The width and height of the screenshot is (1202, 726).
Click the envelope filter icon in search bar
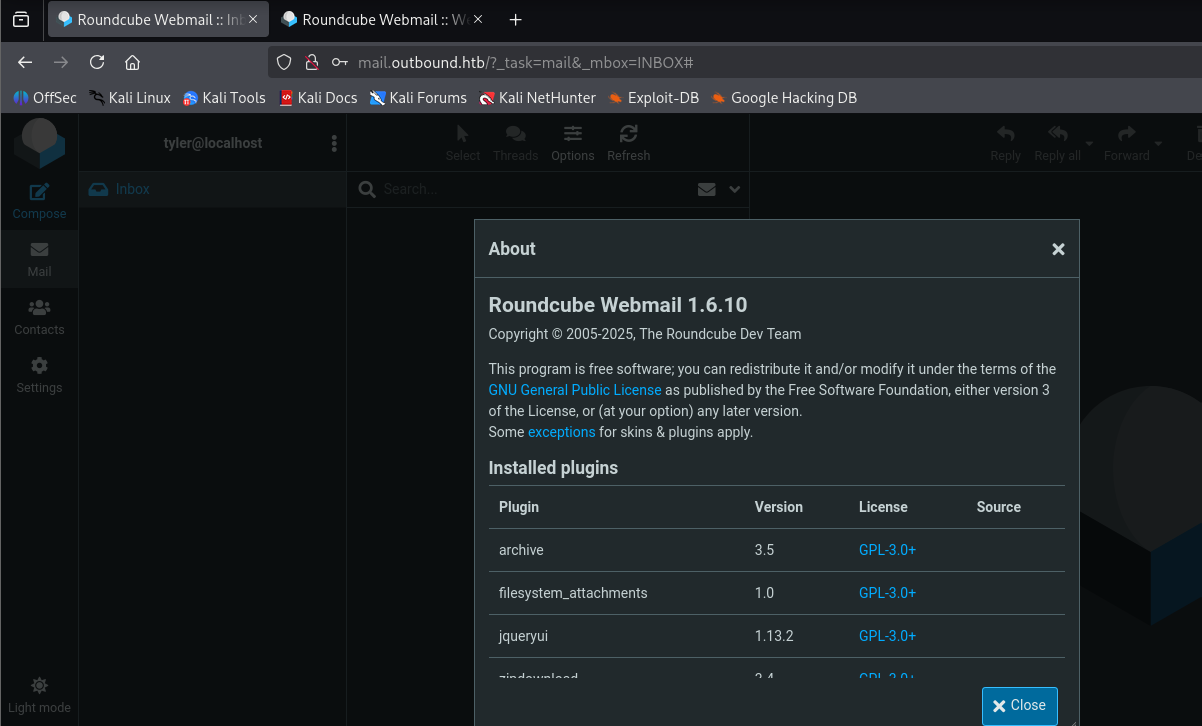[x=707, y=189]
